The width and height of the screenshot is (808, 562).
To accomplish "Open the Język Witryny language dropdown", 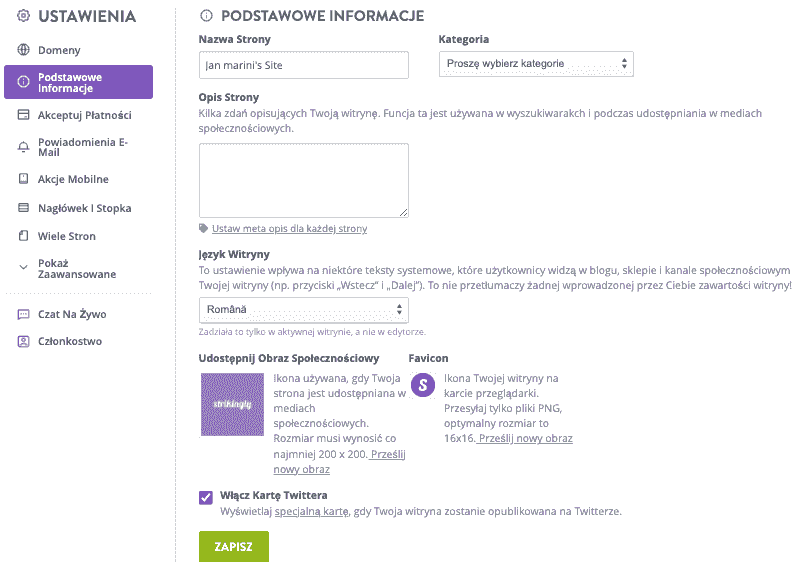I will coord(303,310).
